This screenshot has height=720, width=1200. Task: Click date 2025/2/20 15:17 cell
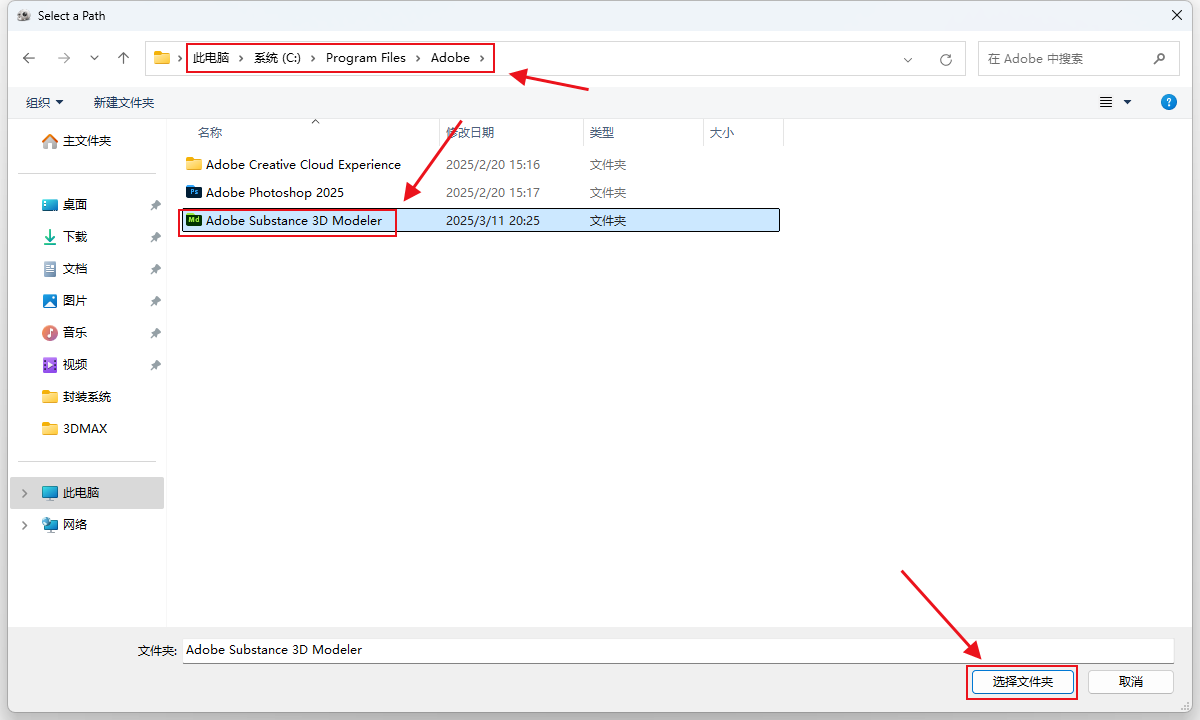pyautogui.click(x=493, y=192)
